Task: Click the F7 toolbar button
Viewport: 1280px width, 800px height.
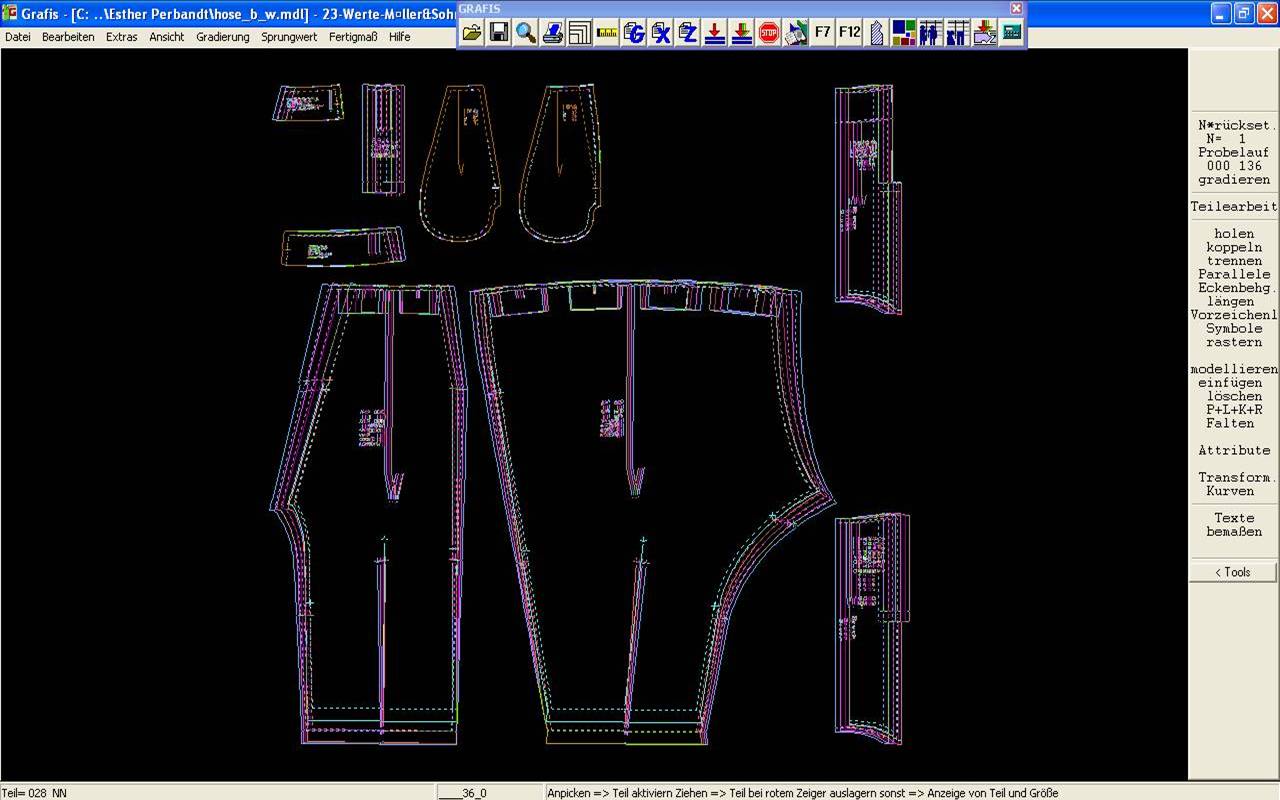Action: pos(822,33)
